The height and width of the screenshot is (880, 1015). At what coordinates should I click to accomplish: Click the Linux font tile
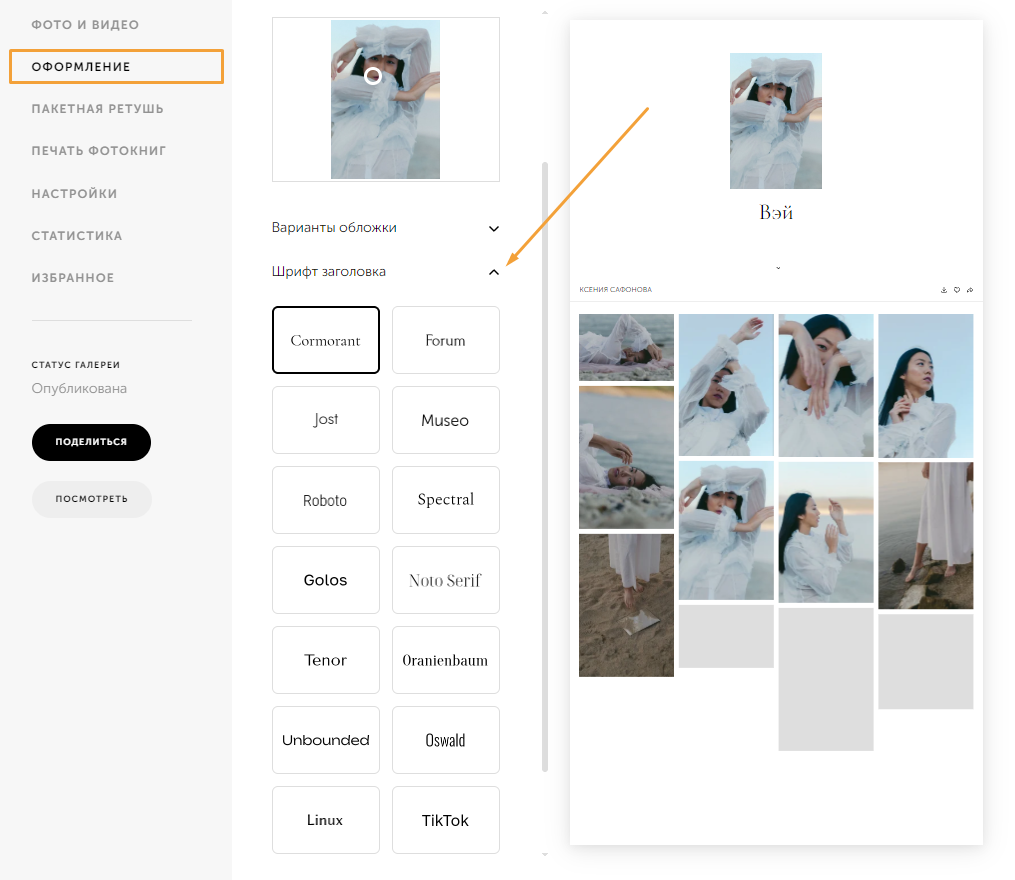click(x=326, y=820)
